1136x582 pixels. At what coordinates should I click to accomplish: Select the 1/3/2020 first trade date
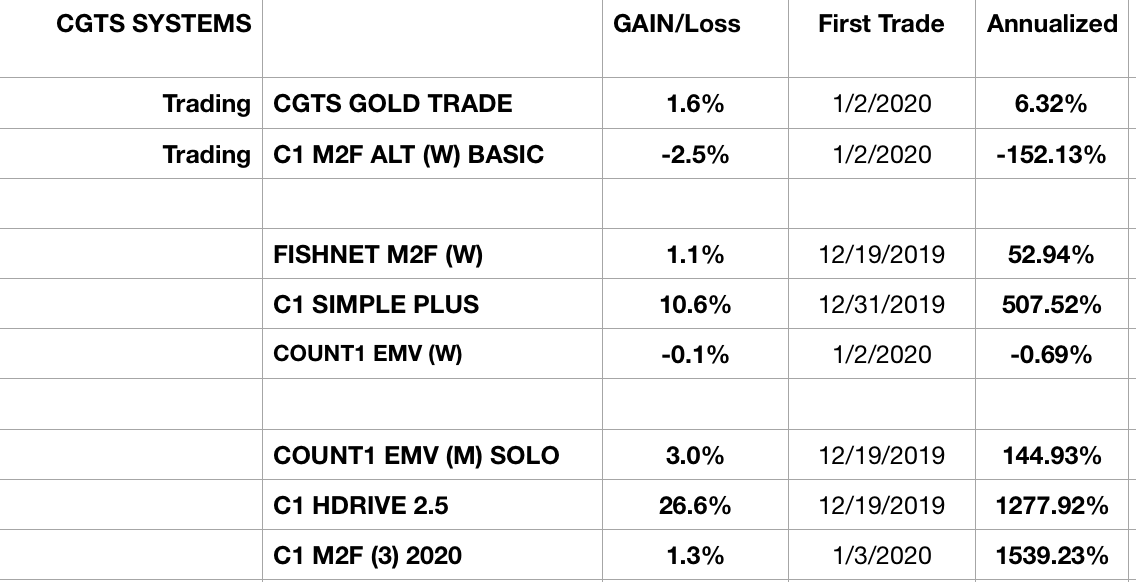click(880, 555)
